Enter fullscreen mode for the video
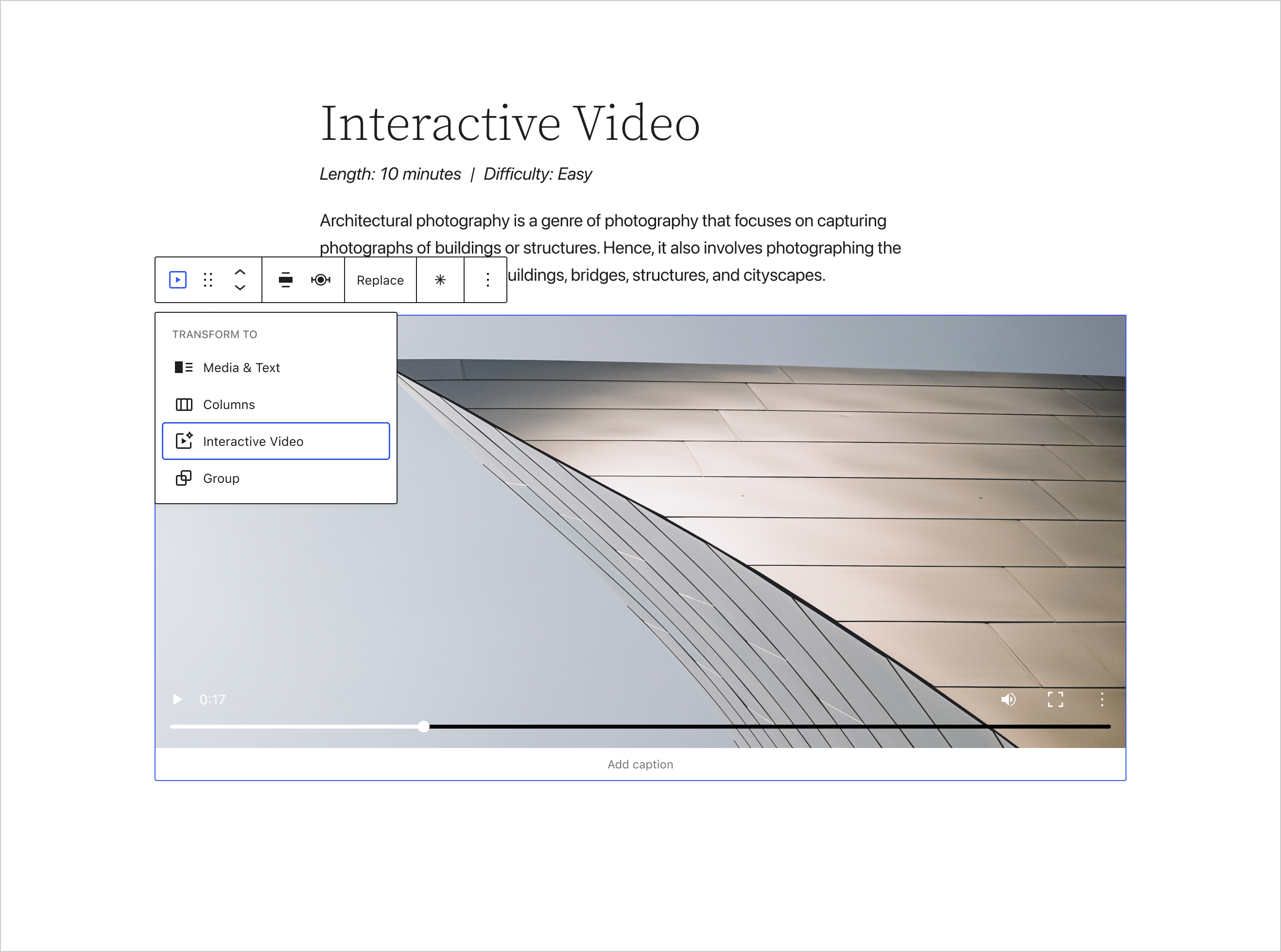Viewport: 1281px width, 952px height. [x=1056, y=699]
